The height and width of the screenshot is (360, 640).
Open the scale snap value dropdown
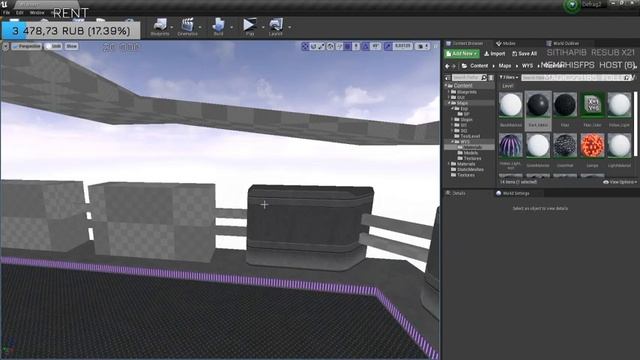click(403, 47)
